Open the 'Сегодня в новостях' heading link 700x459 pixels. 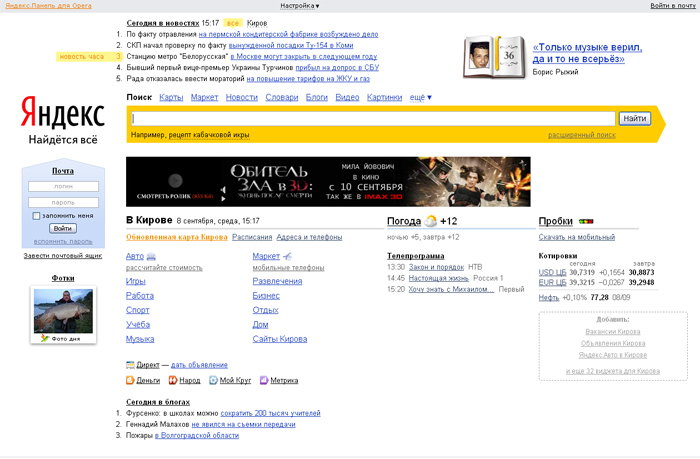[163, 23]
